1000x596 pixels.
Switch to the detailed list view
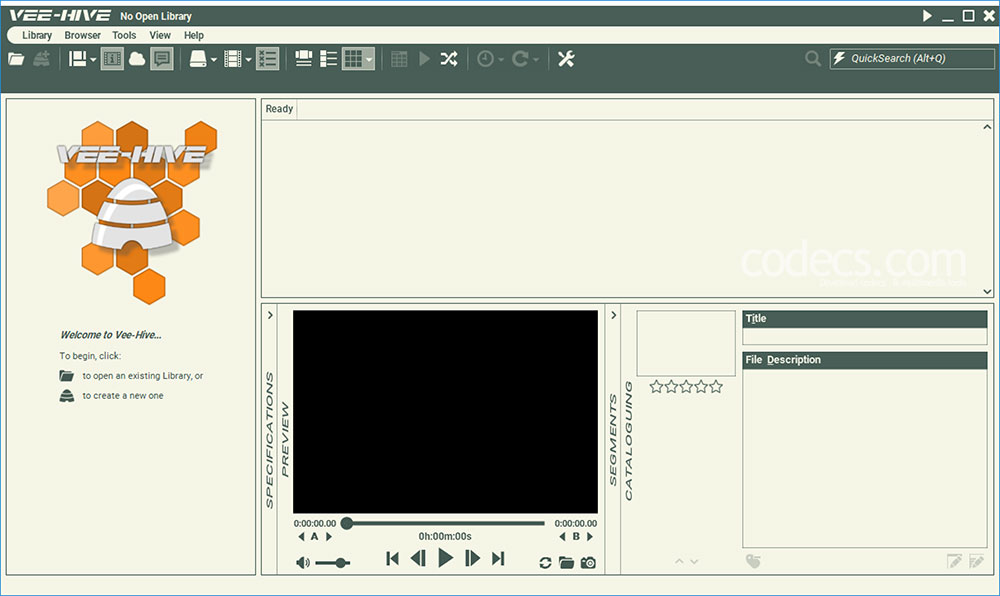(x=328, y=59)
